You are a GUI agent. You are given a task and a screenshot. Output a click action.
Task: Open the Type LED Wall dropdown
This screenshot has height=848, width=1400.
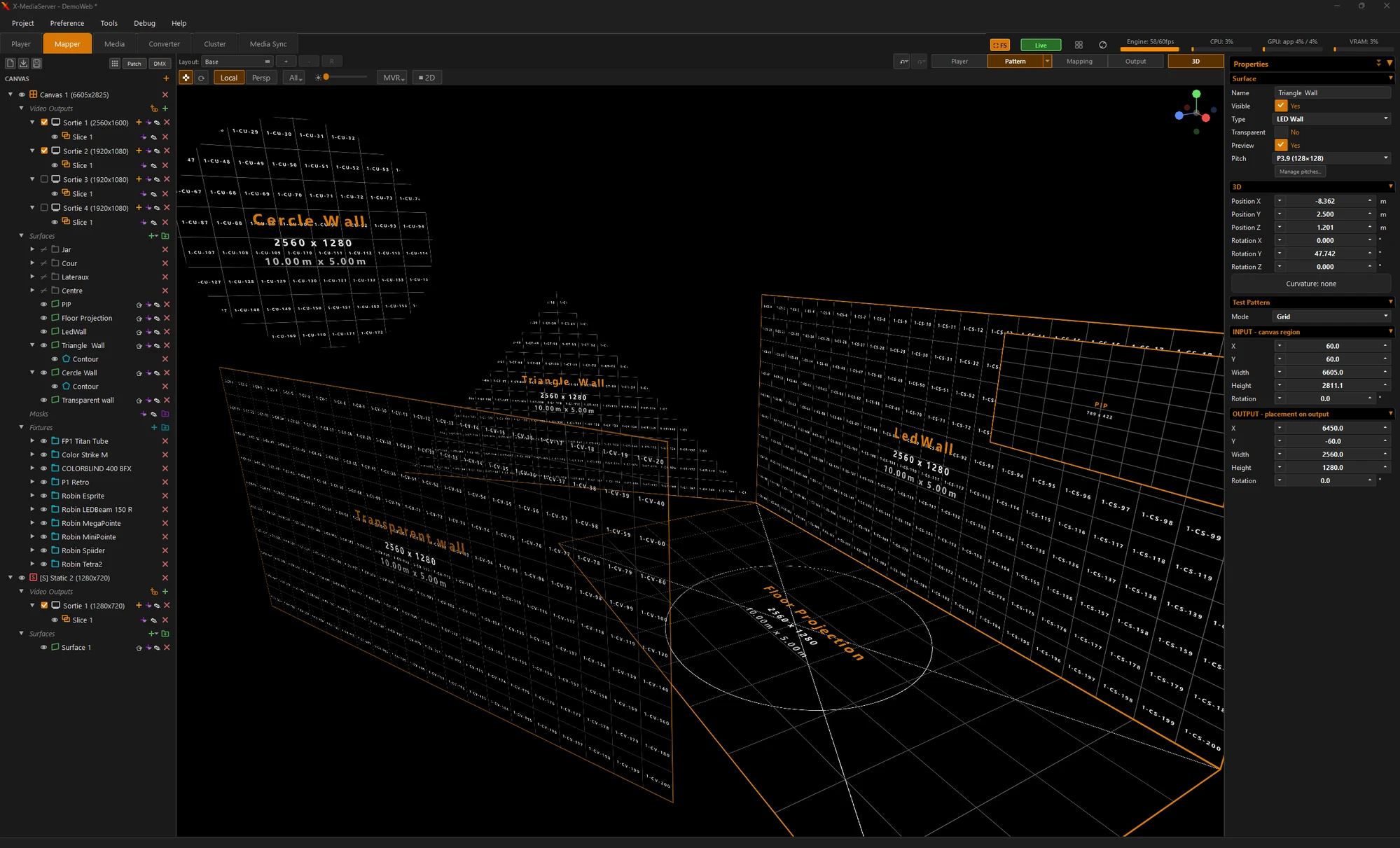(x=1332, y=119)
